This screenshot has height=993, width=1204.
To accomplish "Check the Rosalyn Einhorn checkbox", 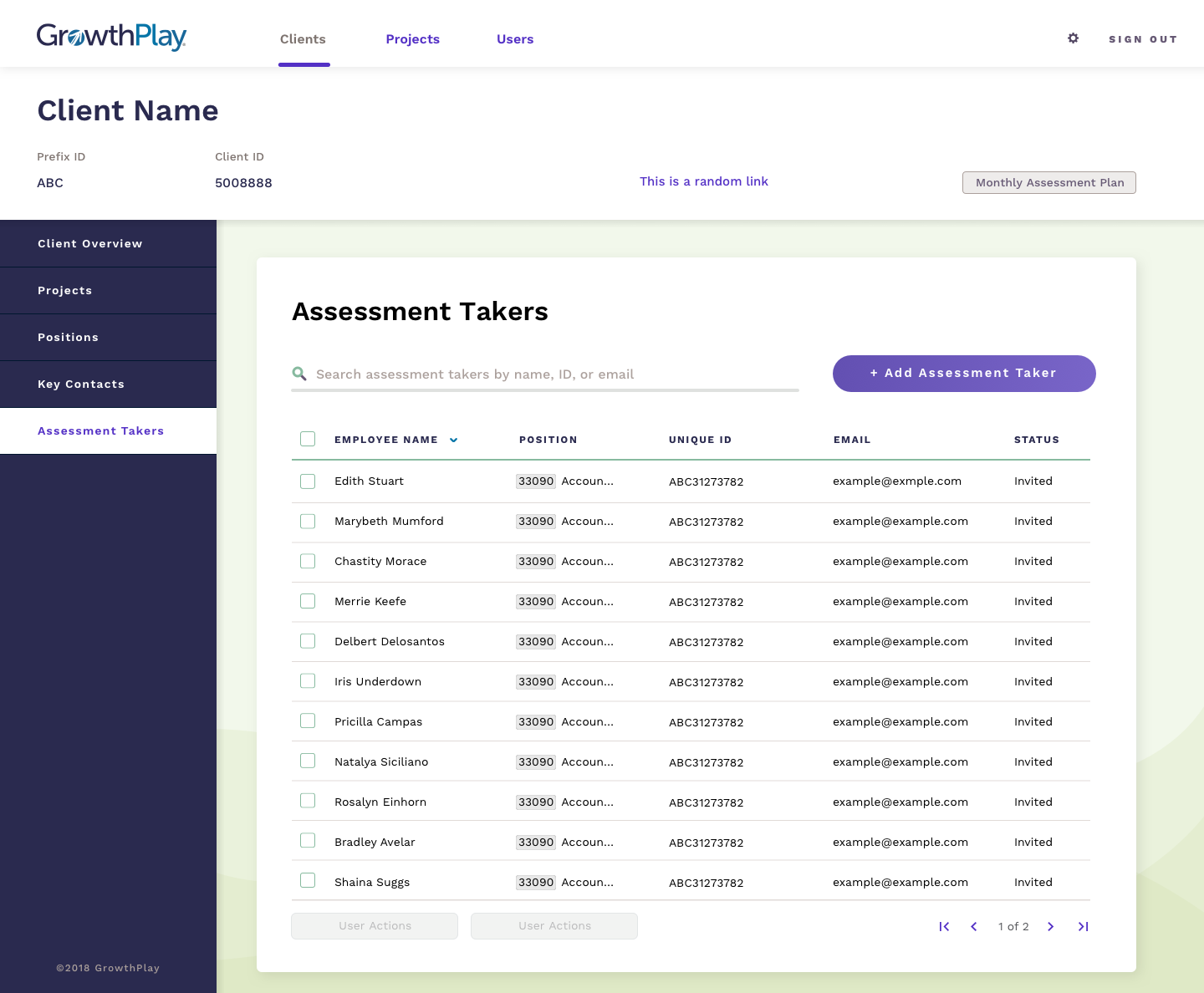I will tap(308, 801).
